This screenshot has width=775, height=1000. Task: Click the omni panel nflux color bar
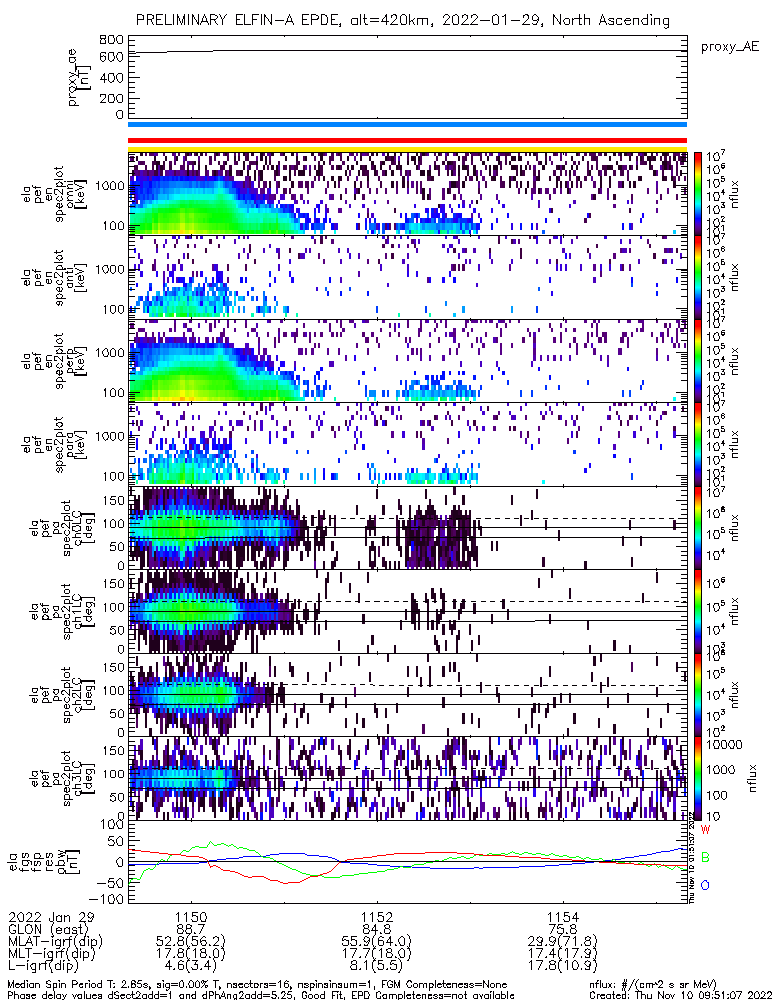tap(698, 194)
